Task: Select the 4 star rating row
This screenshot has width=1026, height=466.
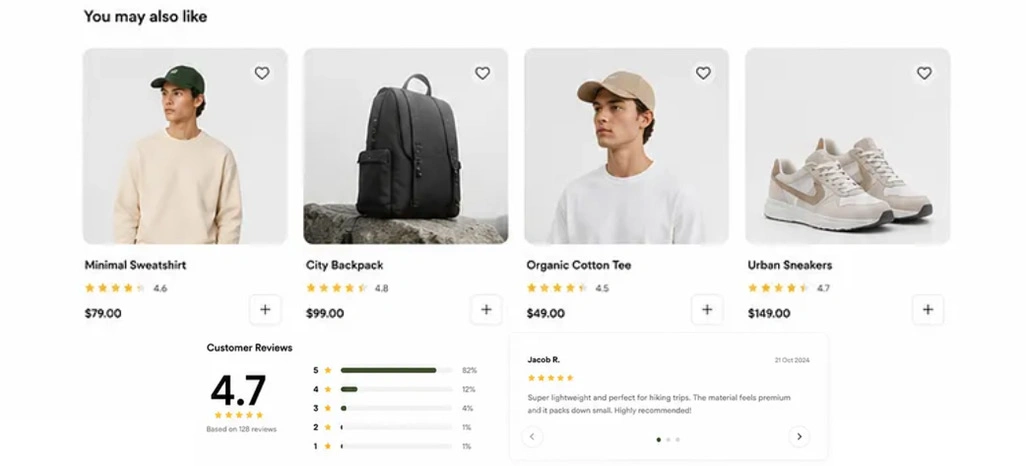Action: pos(395,389)
